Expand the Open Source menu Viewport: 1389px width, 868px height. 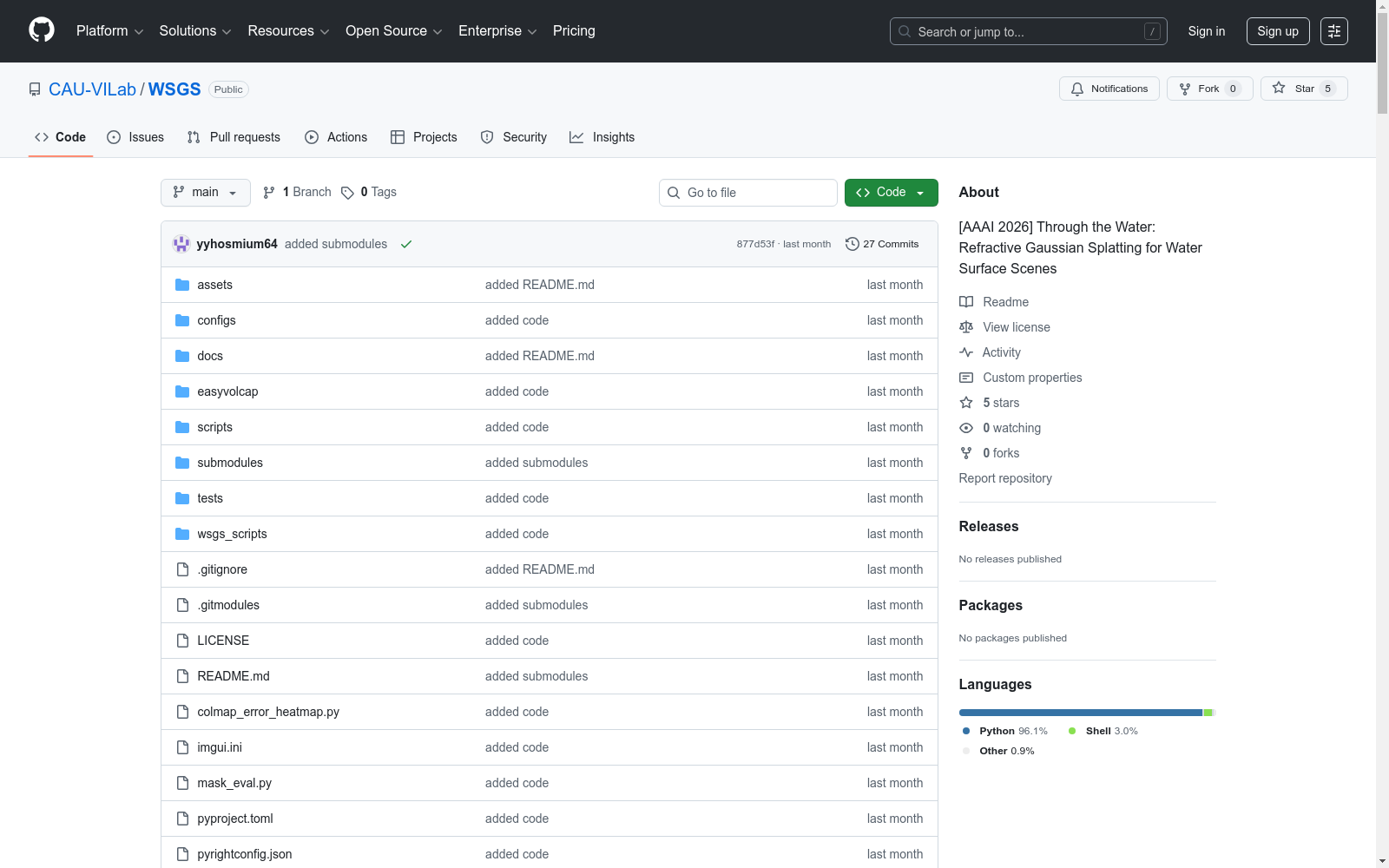pos(394,31)
